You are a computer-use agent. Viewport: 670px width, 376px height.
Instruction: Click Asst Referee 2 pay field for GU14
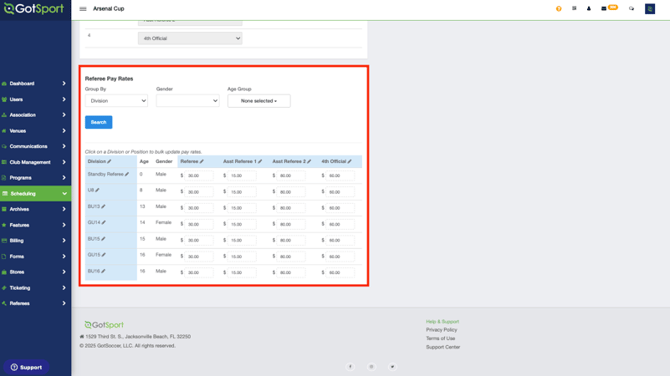click(291, 224)
